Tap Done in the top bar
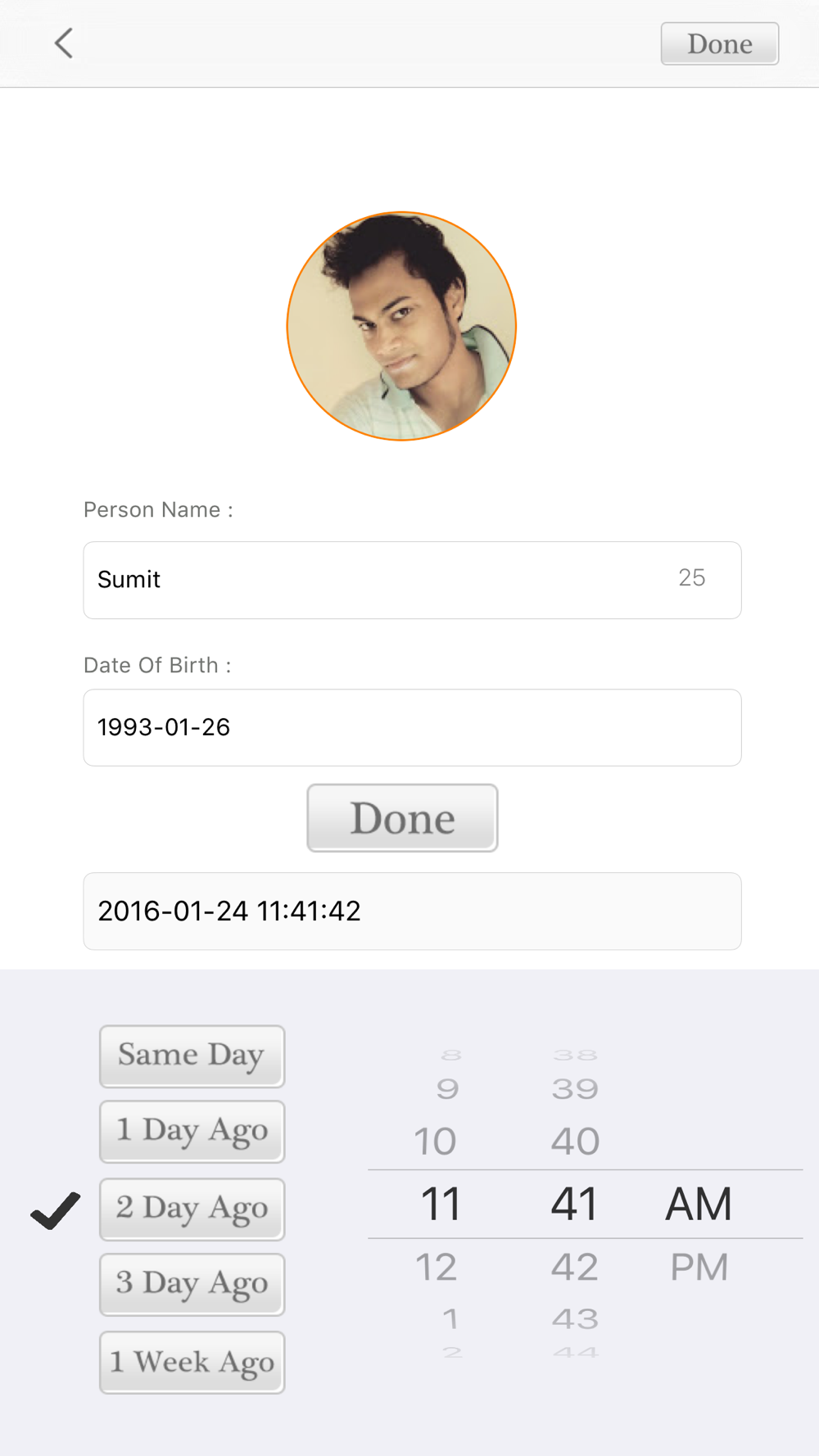Image resolution: width=819 pixels, height=1456 pixels. pos(720,43)
